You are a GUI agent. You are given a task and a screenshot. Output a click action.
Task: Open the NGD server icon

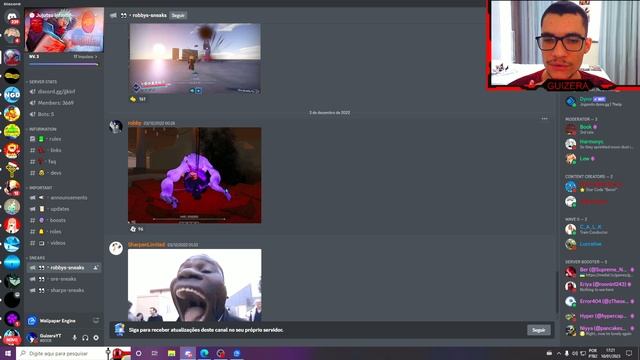pos(12,95)
